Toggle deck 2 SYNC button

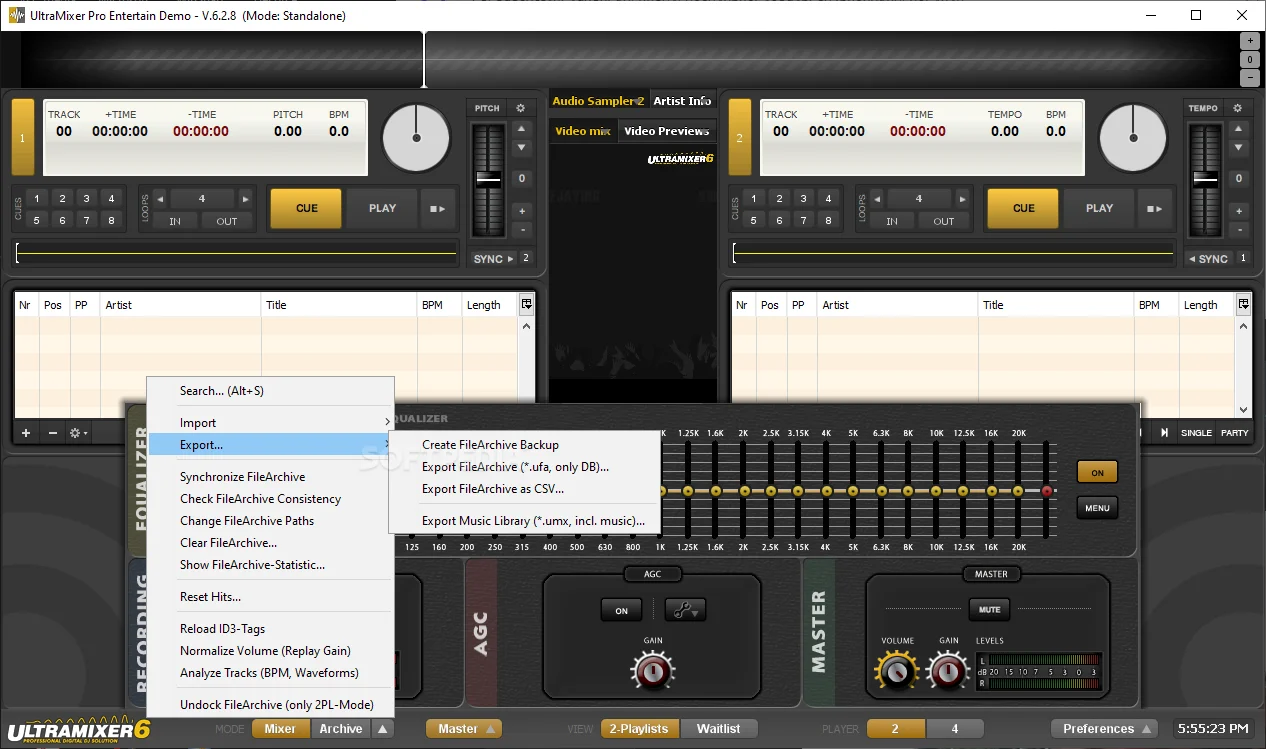click(1208, 259)
